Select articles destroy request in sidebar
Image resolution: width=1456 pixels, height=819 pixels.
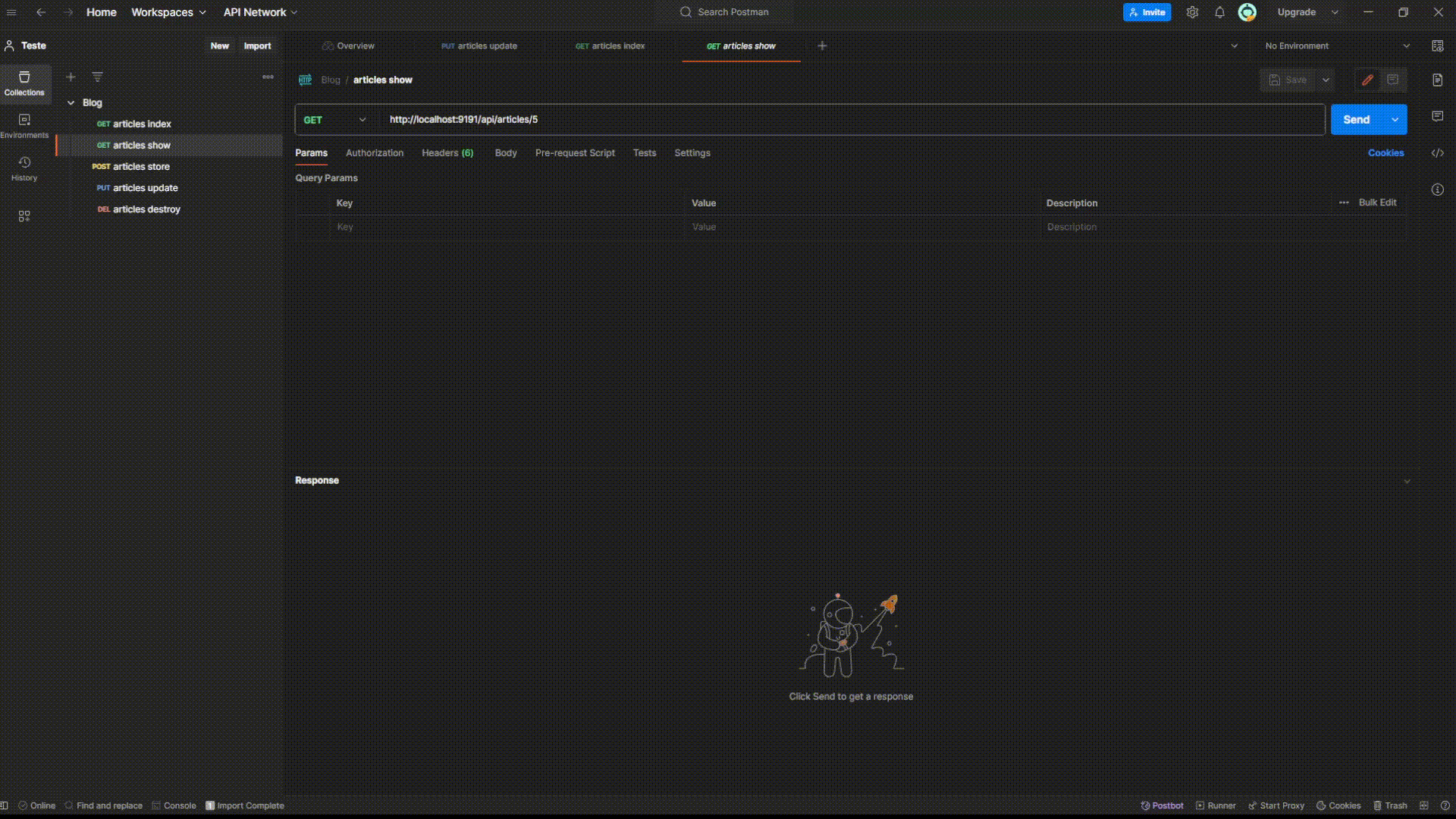(x=146, y=209)
